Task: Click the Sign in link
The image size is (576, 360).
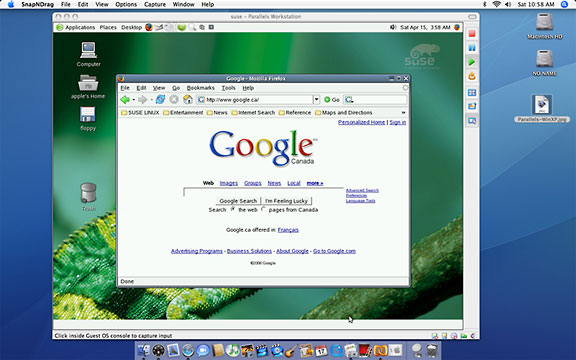Action: coord(397,122)
